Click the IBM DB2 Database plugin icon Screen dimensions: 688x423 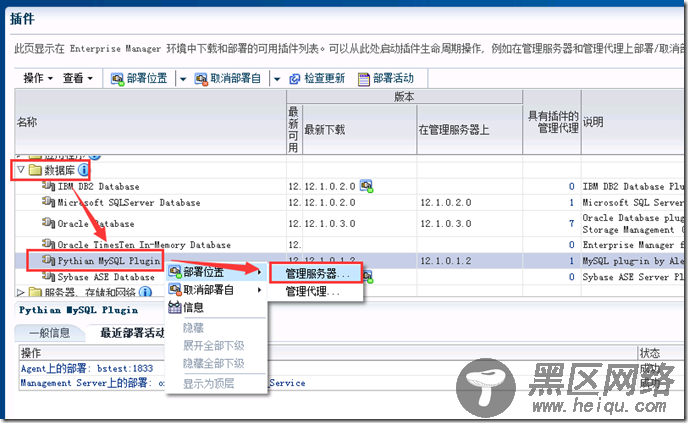[48, 186]
